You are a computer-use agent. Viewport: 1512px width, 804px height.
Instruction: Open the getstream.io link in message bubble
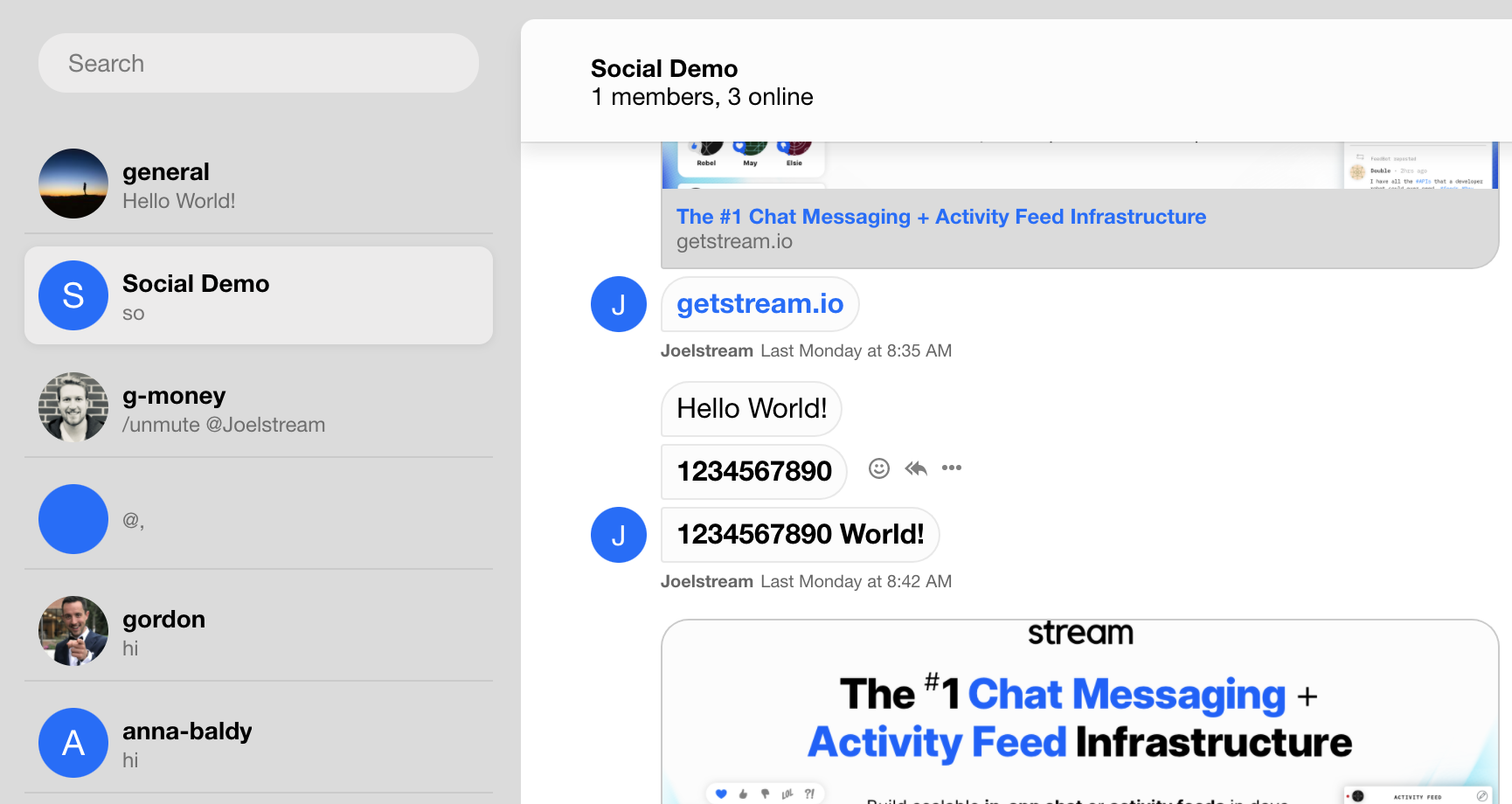point(759,304)
